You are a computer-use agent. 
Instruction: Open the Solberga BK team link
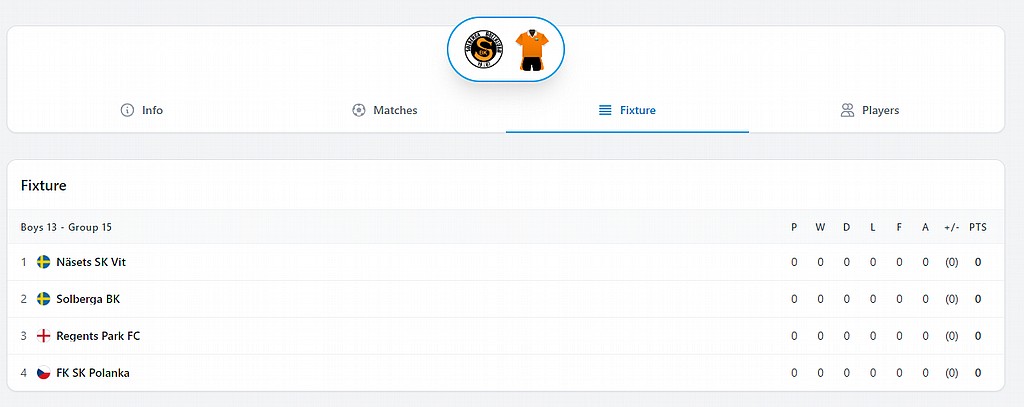click(x=88, y=299)
